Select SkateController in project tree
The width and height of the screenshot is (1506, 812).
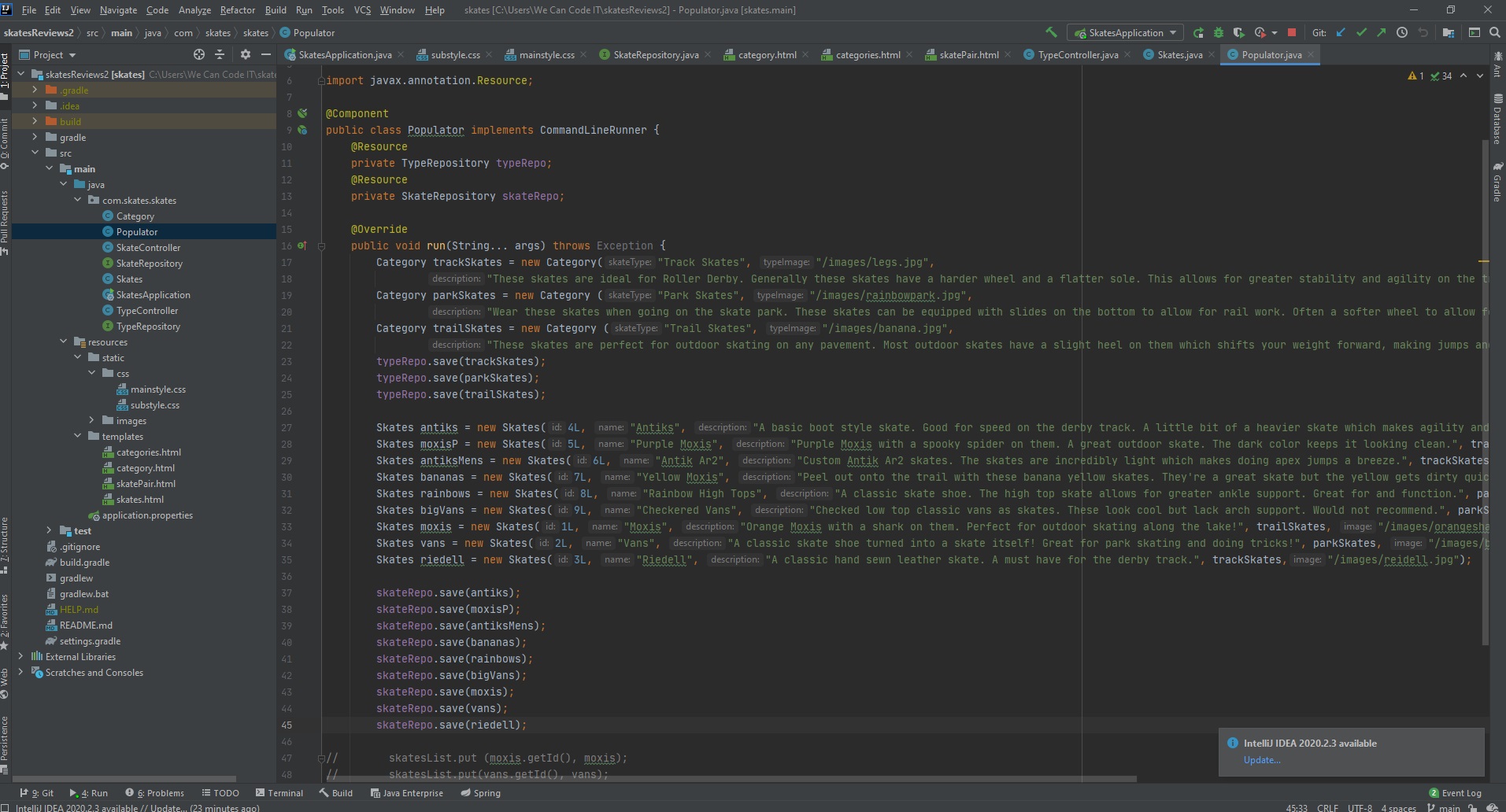point(148,247)
